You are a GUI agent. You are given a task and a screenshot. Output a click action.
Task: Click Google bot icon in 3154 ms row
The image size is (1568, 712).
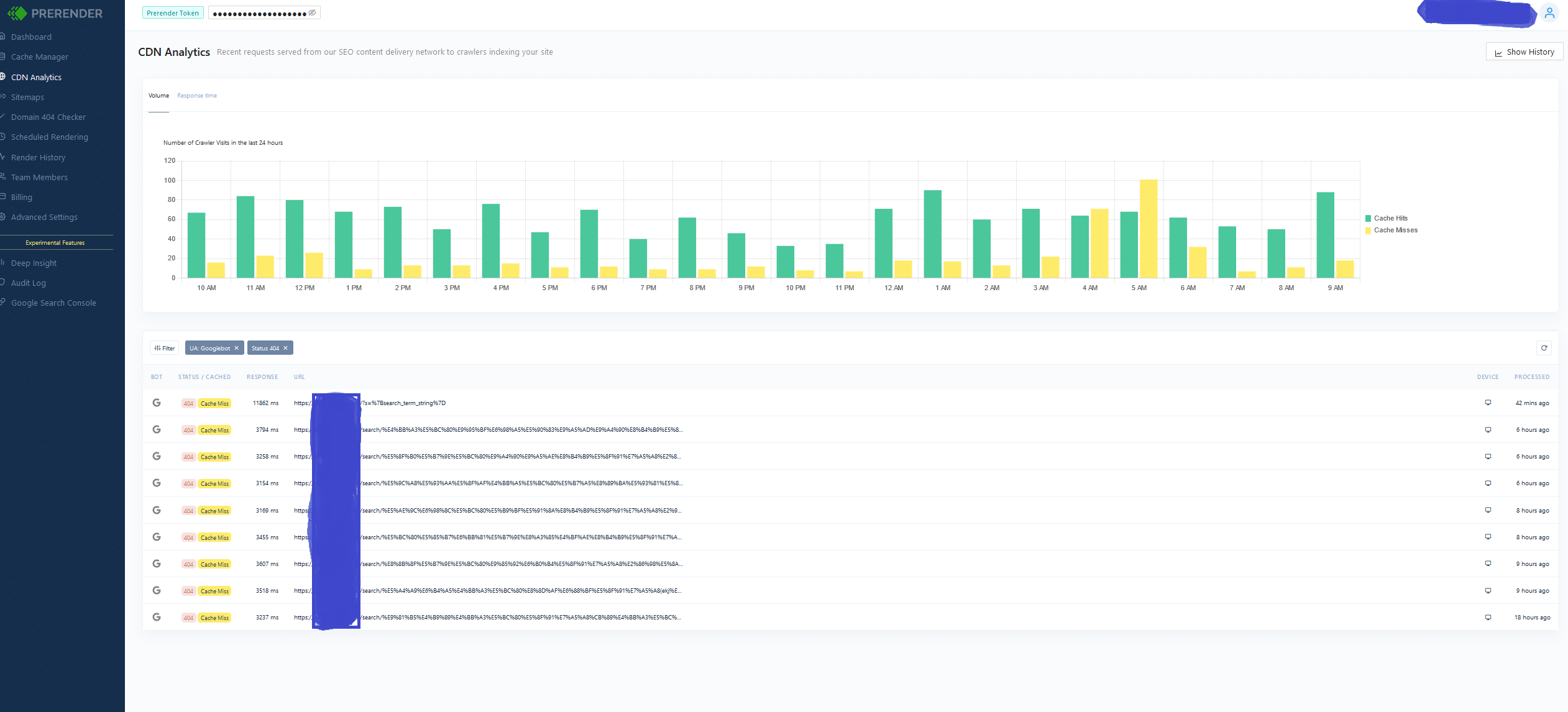click(x=157, y=483)
